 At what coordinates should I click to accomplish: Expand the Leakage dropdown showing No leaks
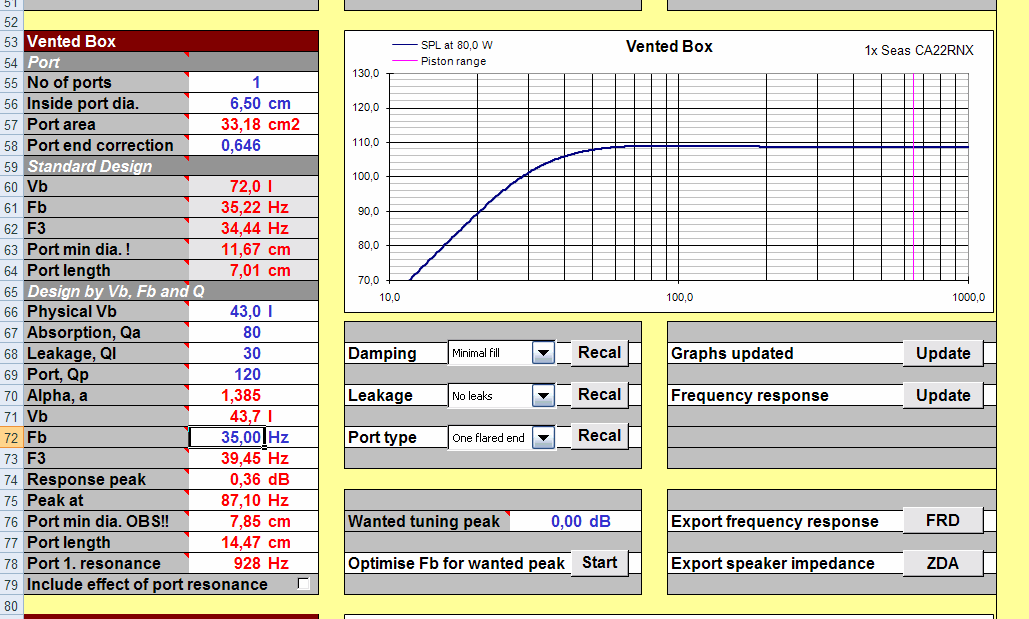point(542,396)
